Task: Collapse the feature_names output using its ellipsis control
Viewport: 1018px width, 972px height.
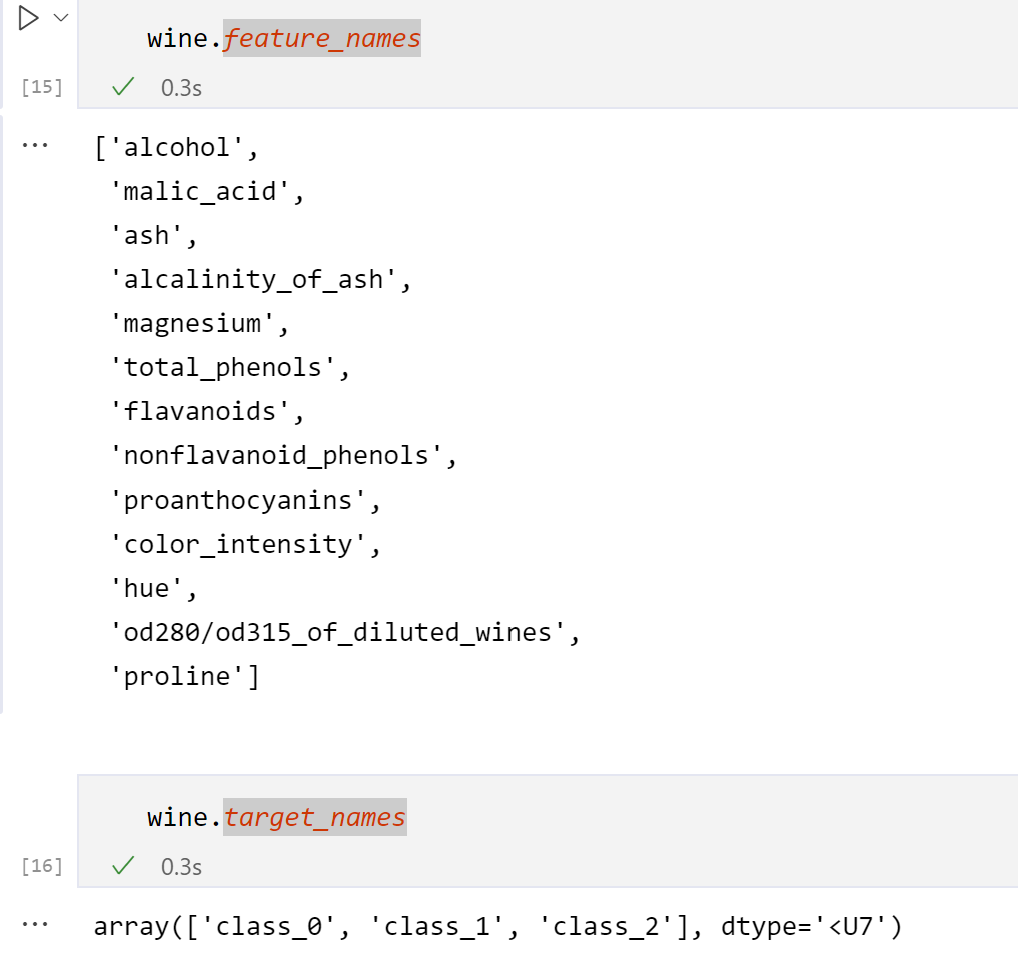Action: [35, 144]
